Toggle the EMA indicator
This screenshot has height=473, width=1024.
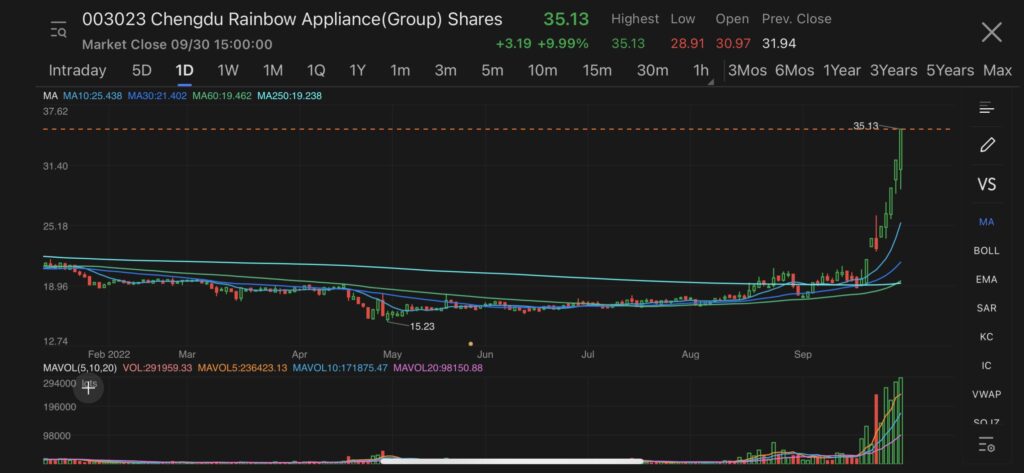(986, 280)
